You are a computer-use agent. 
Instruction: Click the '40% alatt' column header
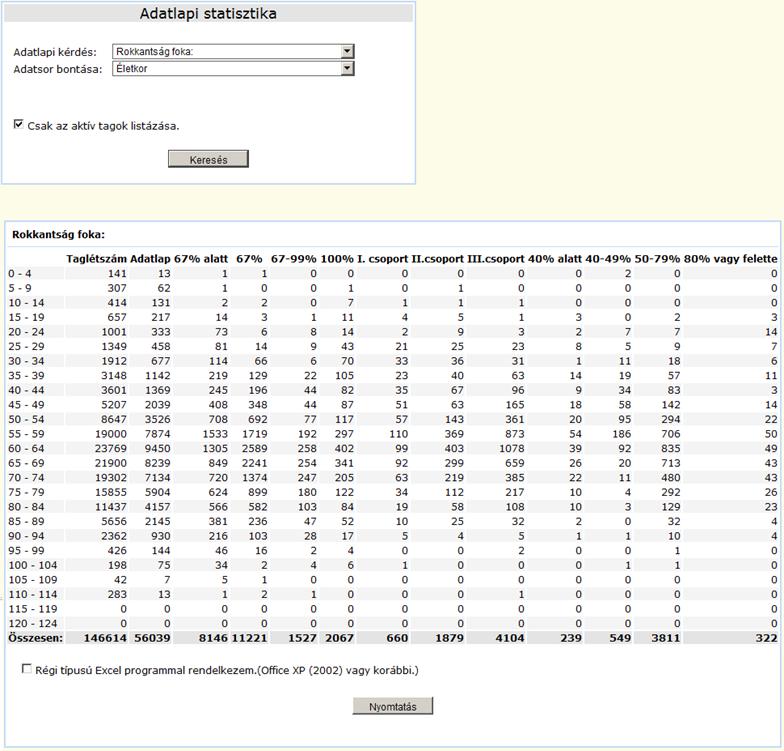554,259
